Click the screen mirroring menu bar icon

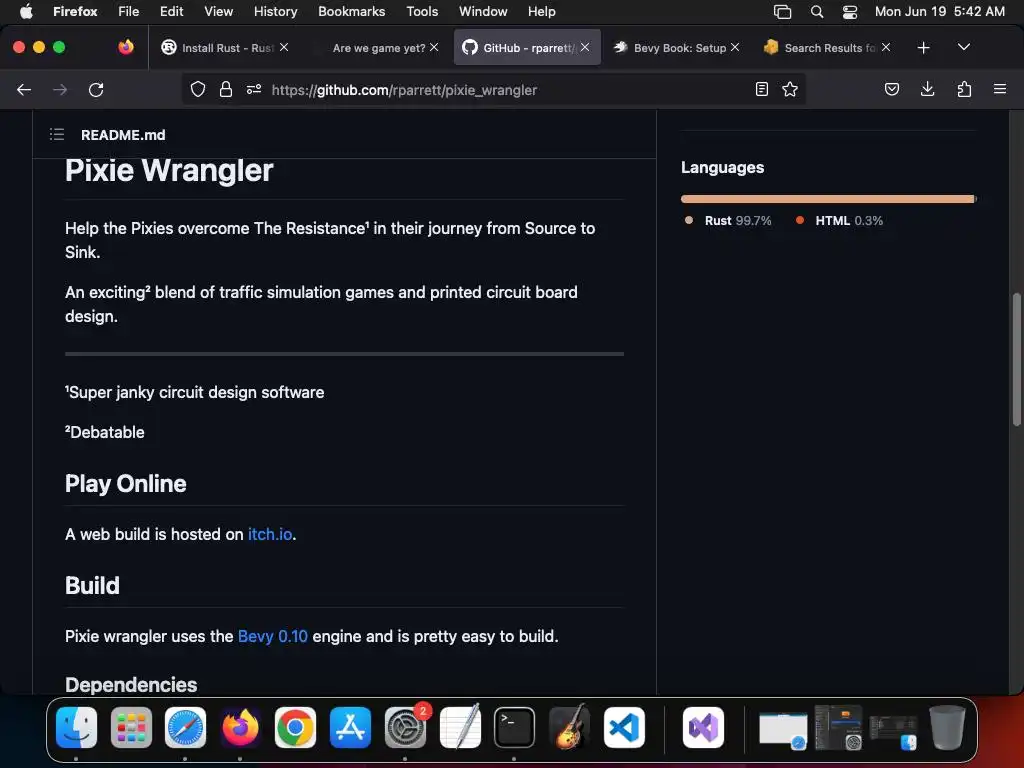coord(782,12)
